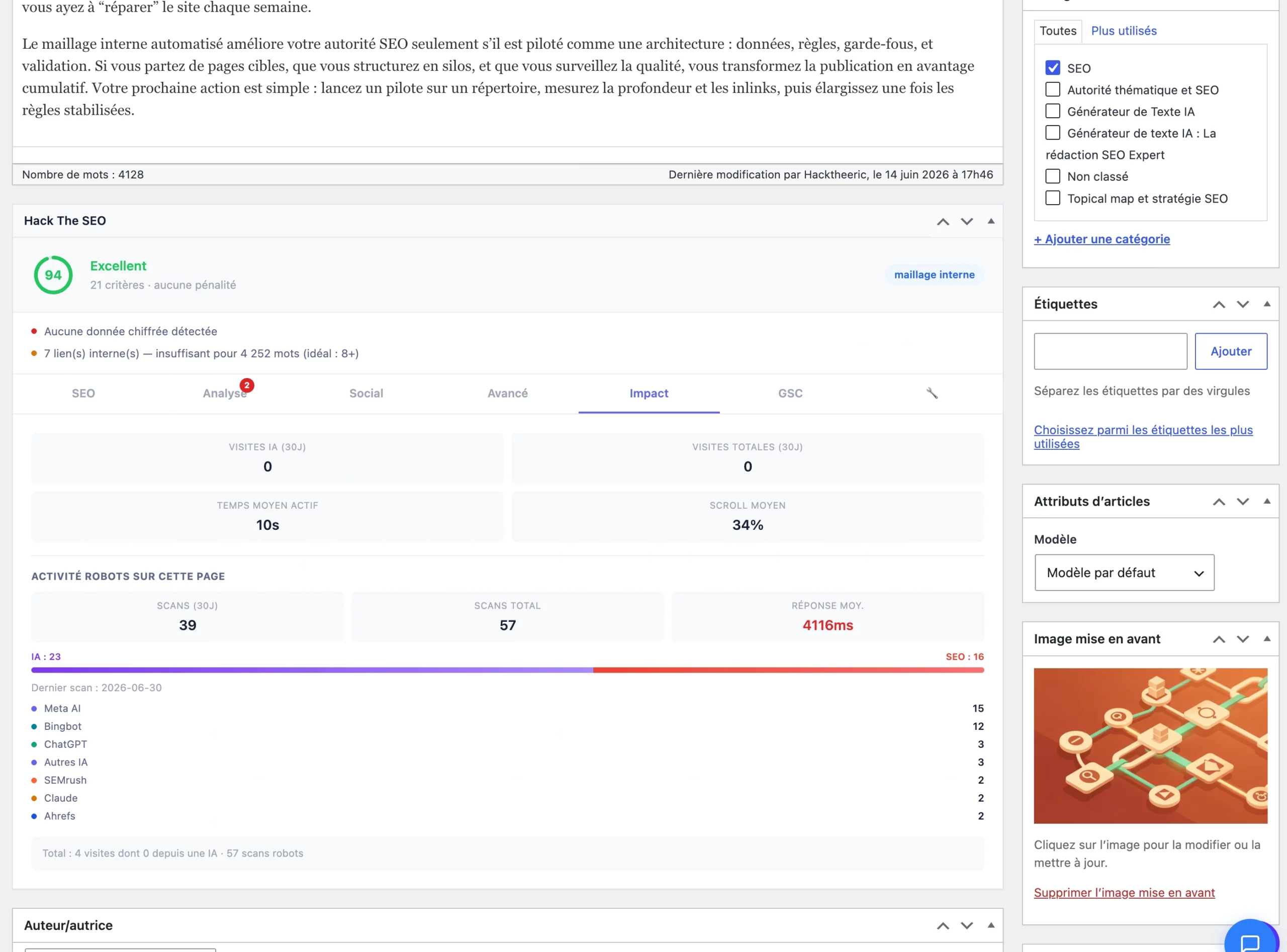The height and width of the screenshot is (952, 1287).
Task: Click 'Aucune donnée chiffrée détectée' warning
Action: click(x=130, y=331)
